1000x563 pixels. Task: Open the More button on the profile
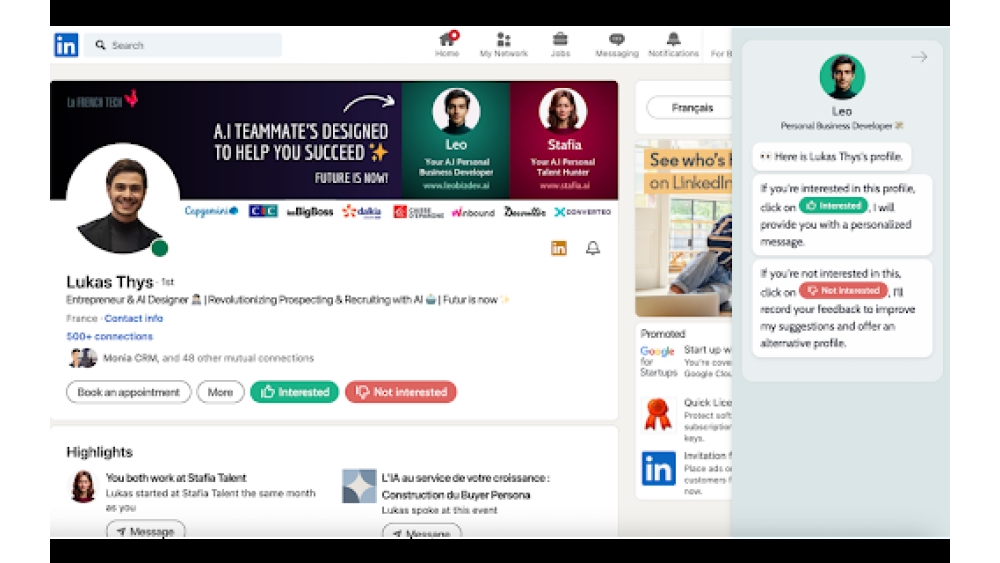pyautogui.click(x=220, y=391)
